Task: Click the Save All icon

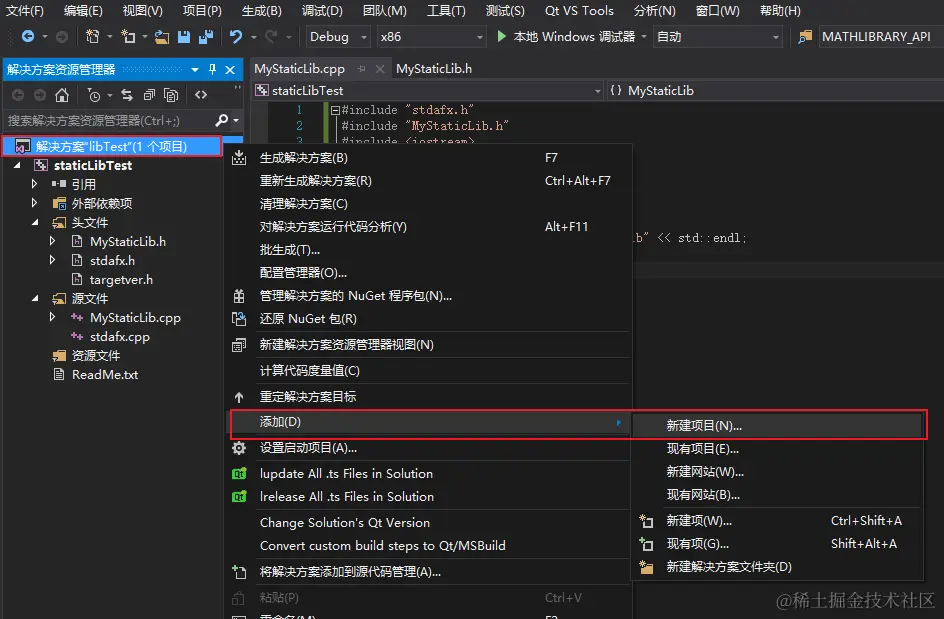Action: click(x=206, y=37)
